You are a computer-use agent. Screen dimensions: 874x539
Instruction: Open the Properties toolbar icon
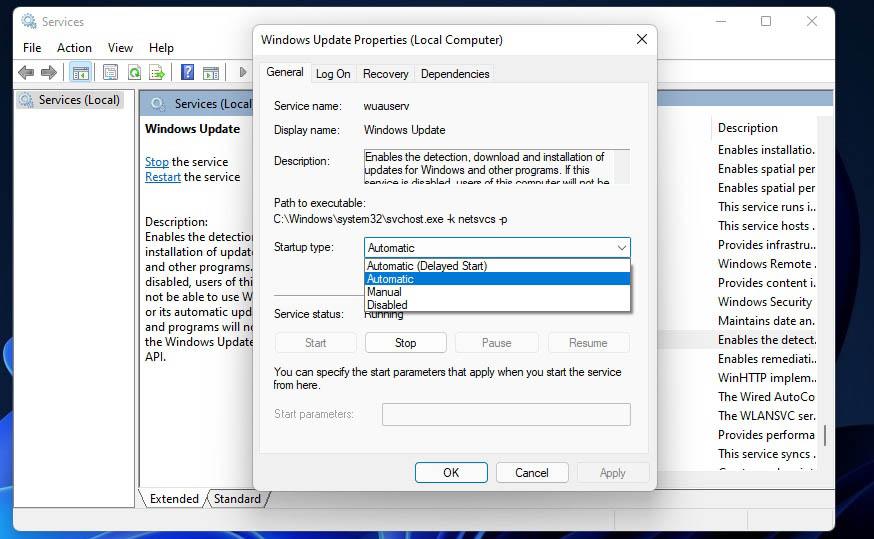110,72
